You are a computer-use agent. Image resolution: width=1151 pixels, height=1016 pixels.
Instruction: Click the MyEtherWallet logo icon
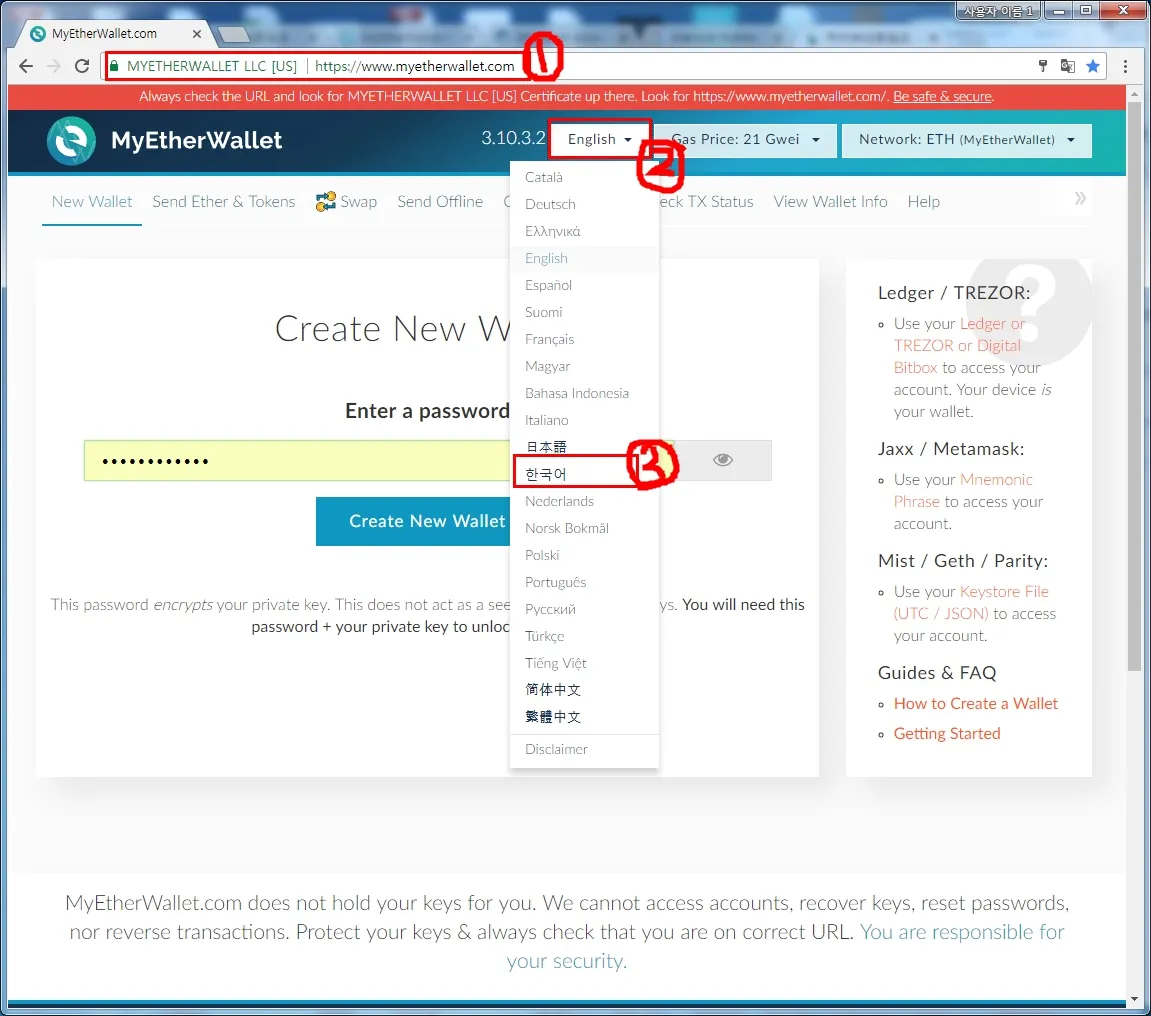coord(71,140)
